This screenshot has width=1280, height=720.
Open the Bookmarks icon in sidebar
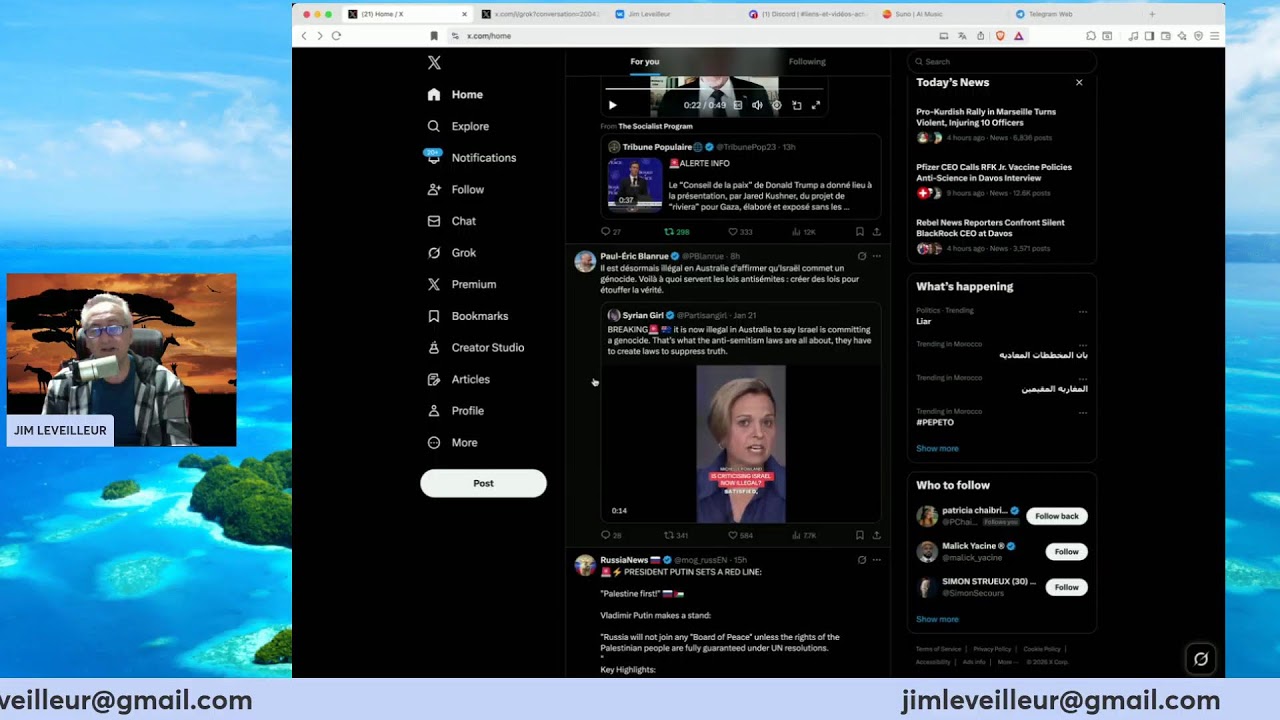(x=434, y=316)
